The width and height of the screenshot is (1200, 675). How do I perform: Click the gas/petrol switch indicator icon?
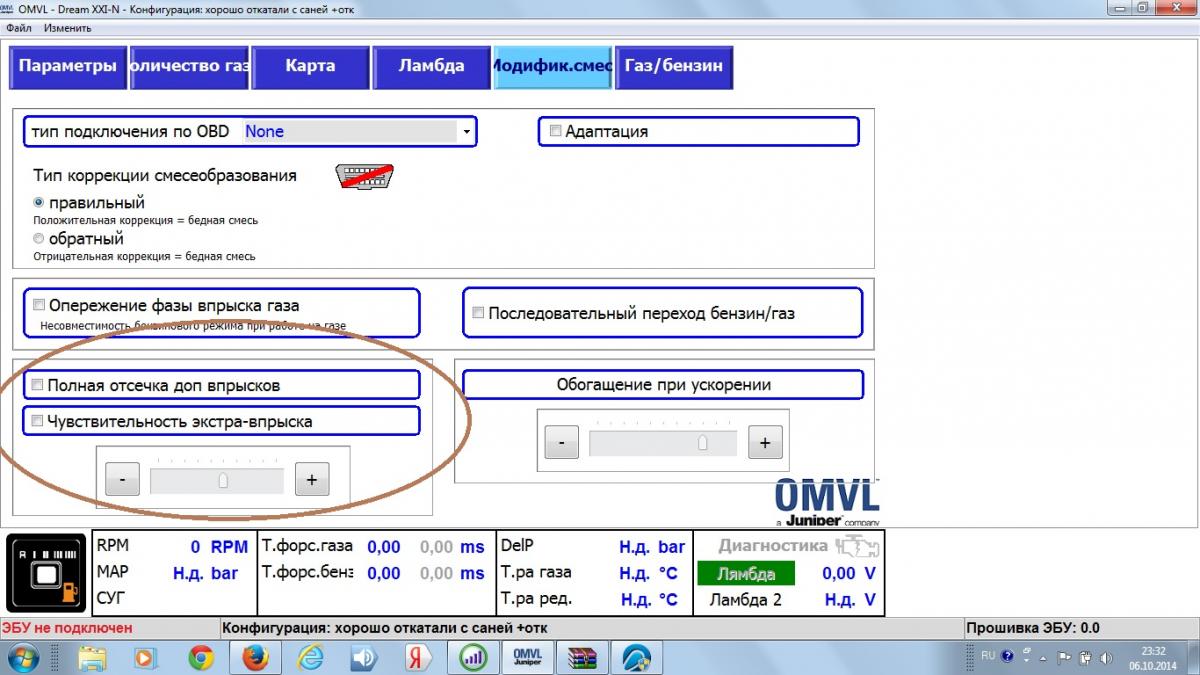46,574
